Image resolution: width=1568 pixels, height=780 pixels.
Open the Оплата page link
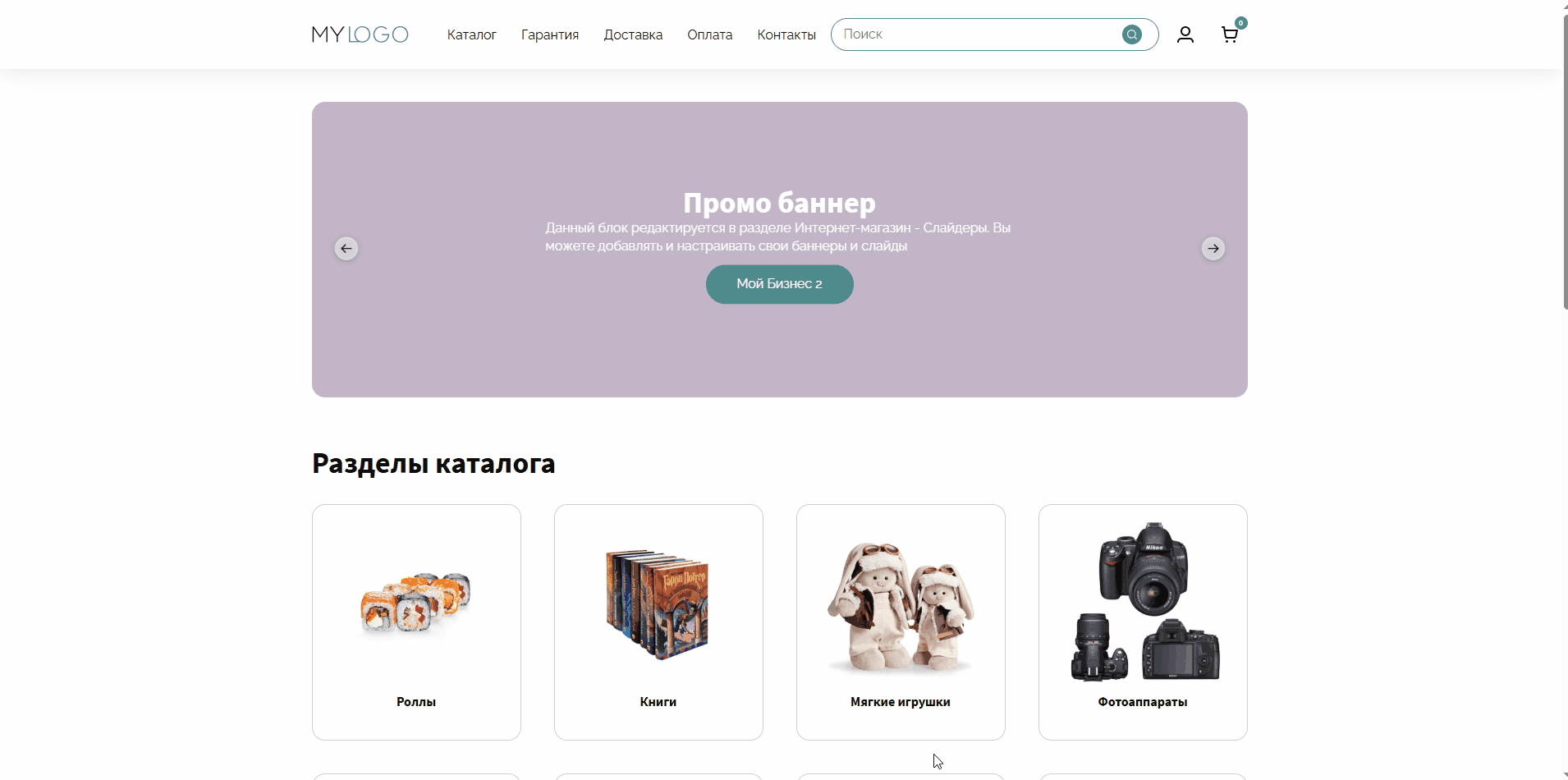click(x=710, y=34)
